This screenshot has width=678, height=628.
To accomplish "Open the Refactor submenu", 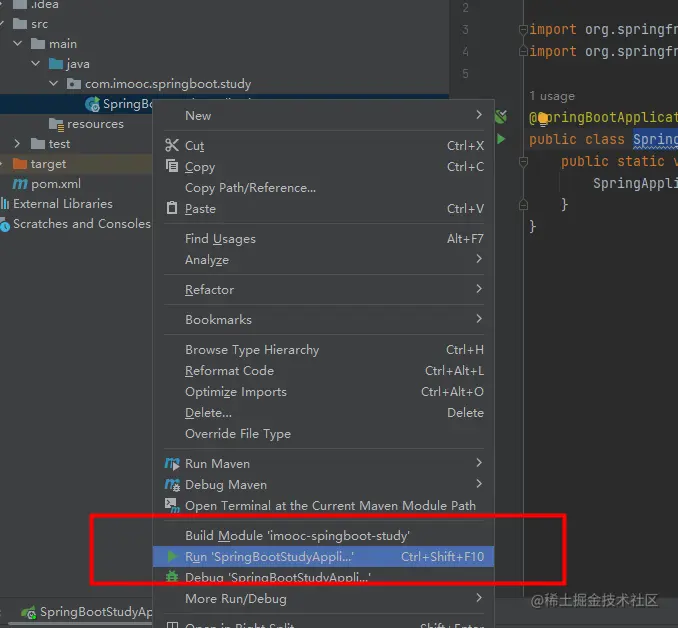I will click(x=323, y=289).
